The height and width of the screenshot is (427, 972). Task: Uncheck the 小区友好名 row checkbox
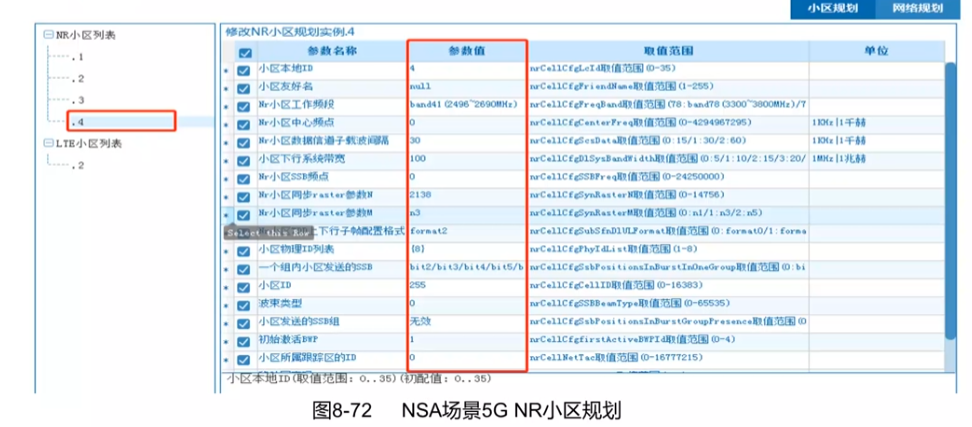tap(244, 89)
